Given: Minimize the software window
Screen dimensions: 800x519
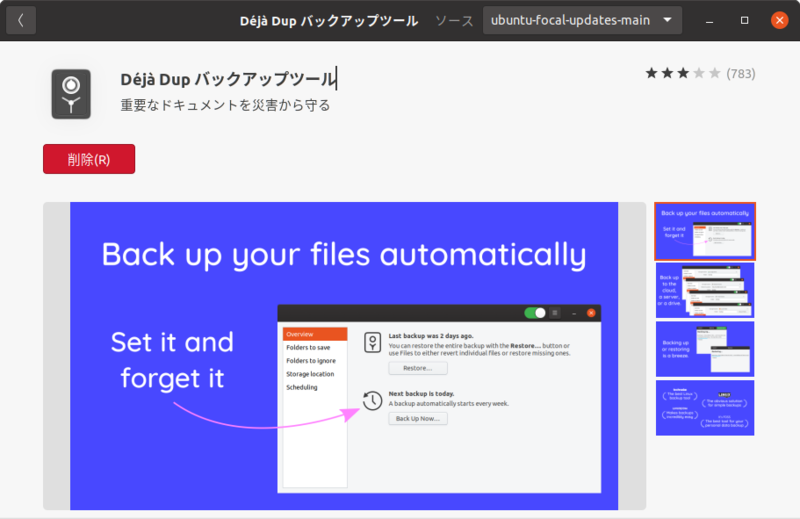Looking at the screenshot, I should pyautogui.click(x=709, y=20).
